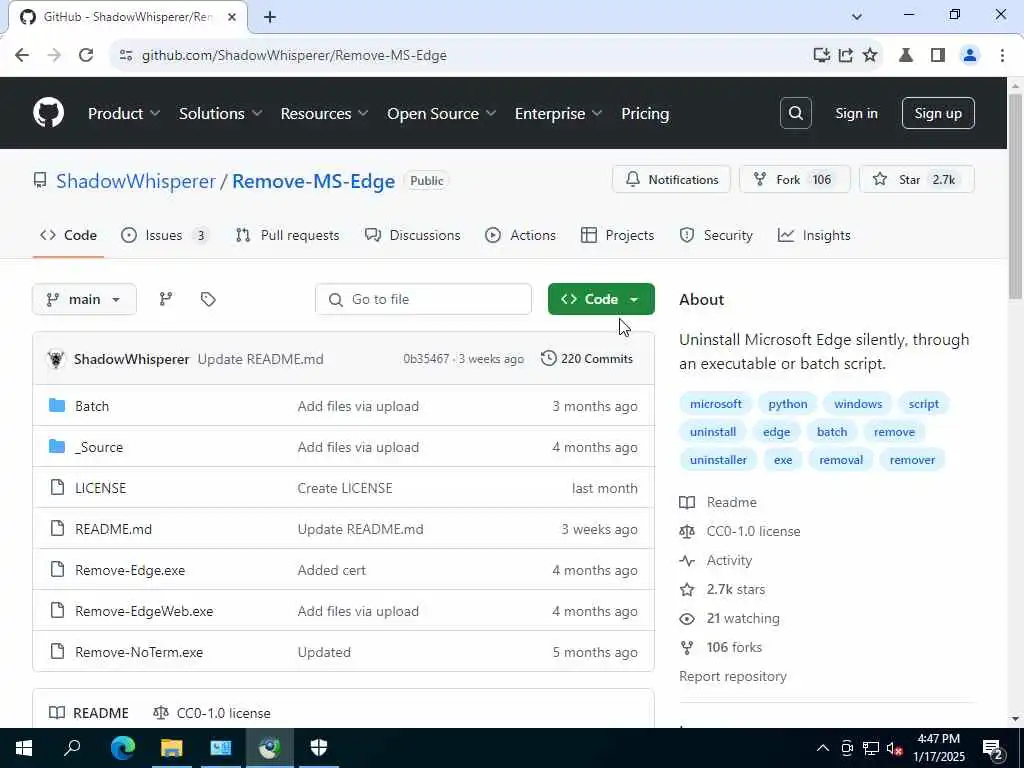Click the browser back arrow
Image resolution: width=1024 pixels, height=768 pixels.
click(22, 55)
